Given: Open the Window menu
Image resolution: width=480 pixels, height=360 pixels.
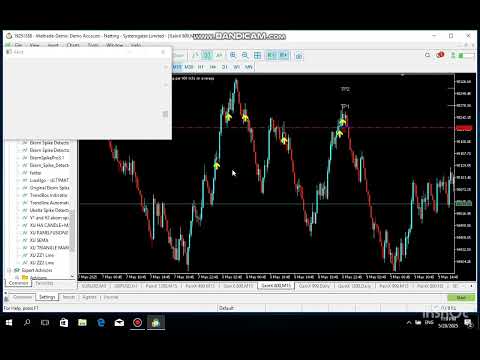Looking at the screenshot, I should click(x=115, y=45).
